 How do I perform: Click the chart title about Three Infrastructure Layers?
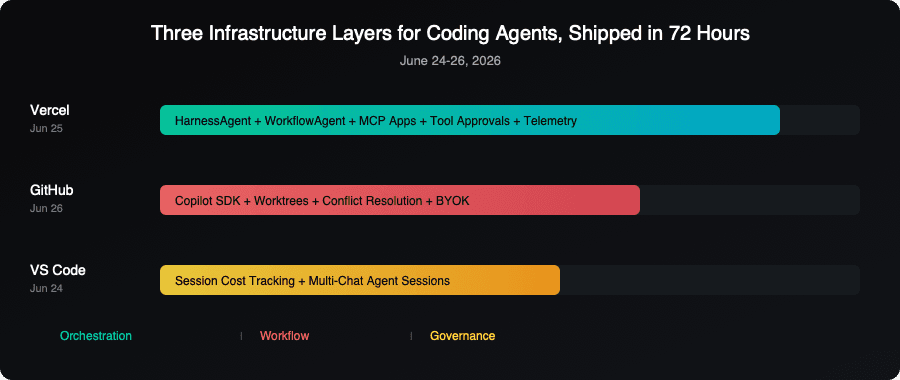click(x=450, y=34)
